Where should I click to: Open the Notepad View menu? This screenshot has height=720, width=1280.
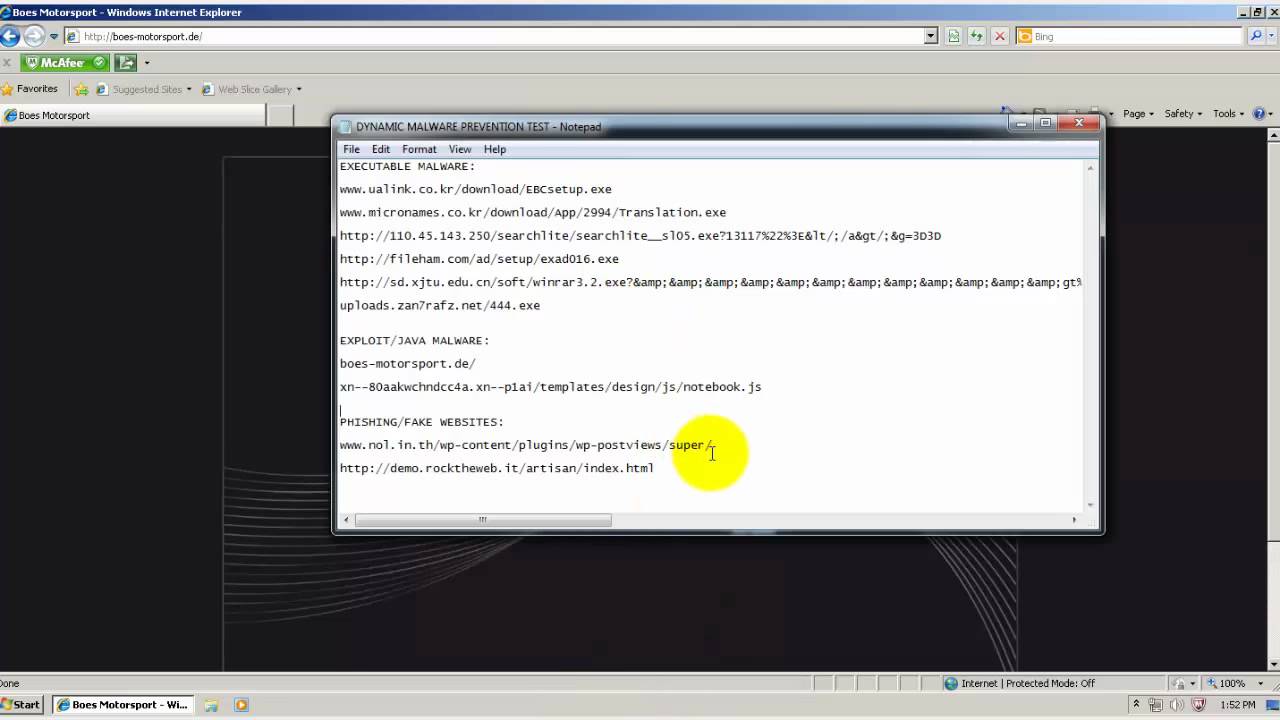[x=460, y=149]
